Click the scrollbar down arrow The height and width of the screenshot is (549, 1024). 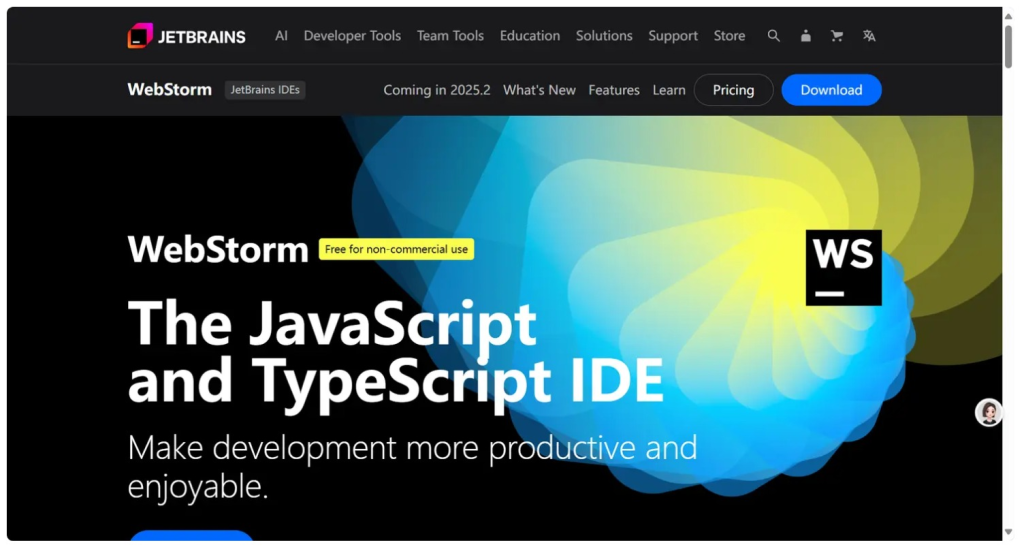1008,533
